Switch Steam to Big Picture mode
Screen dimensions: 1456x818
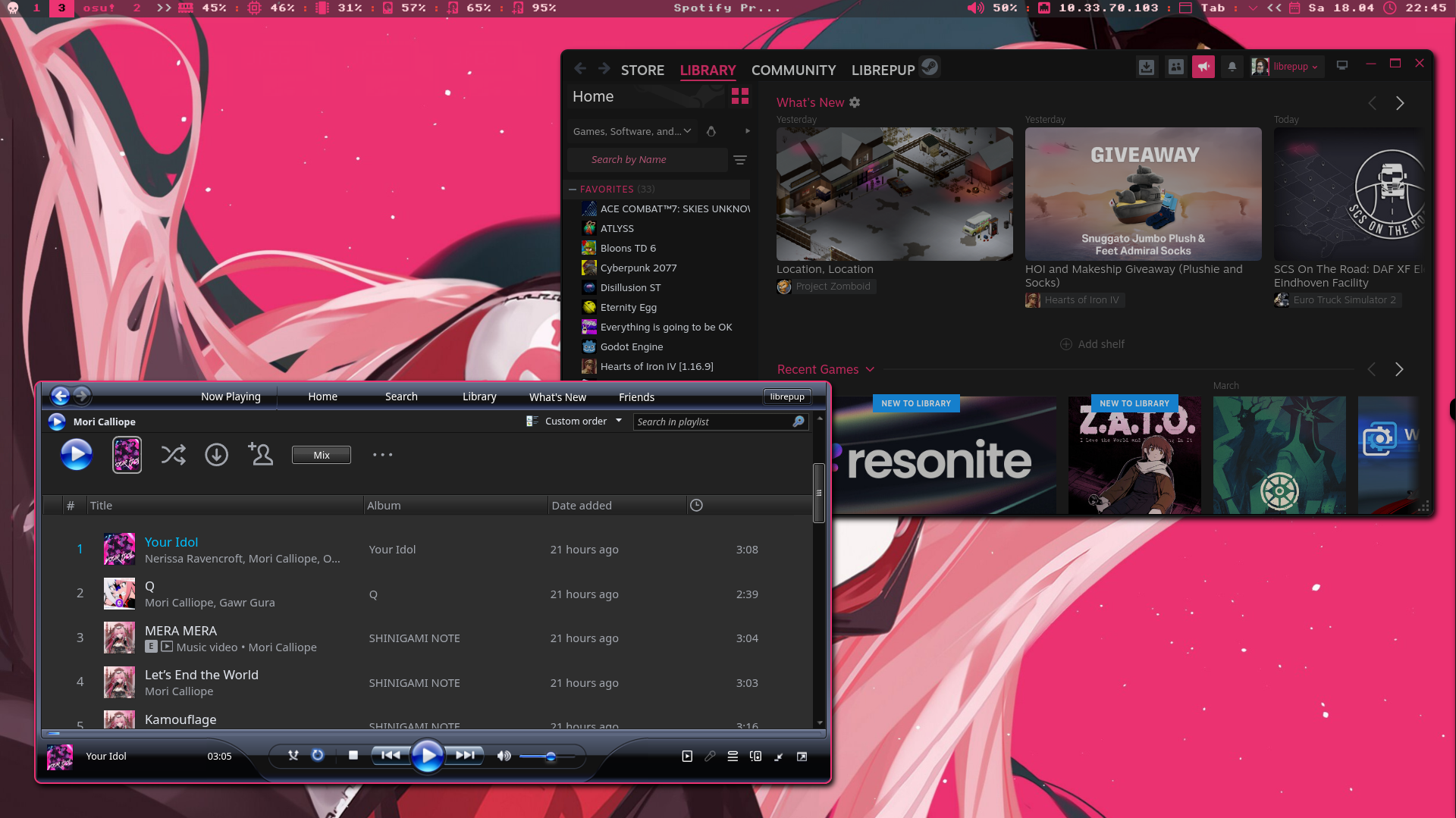pyautogui.click(x=1342, y=65)
